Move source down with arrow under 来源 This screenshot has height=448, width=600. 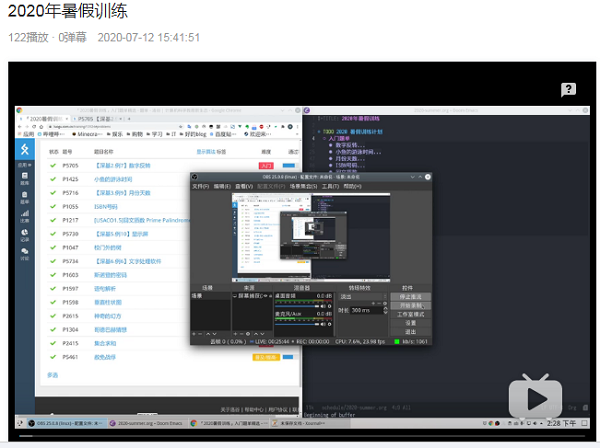(262, 334)
